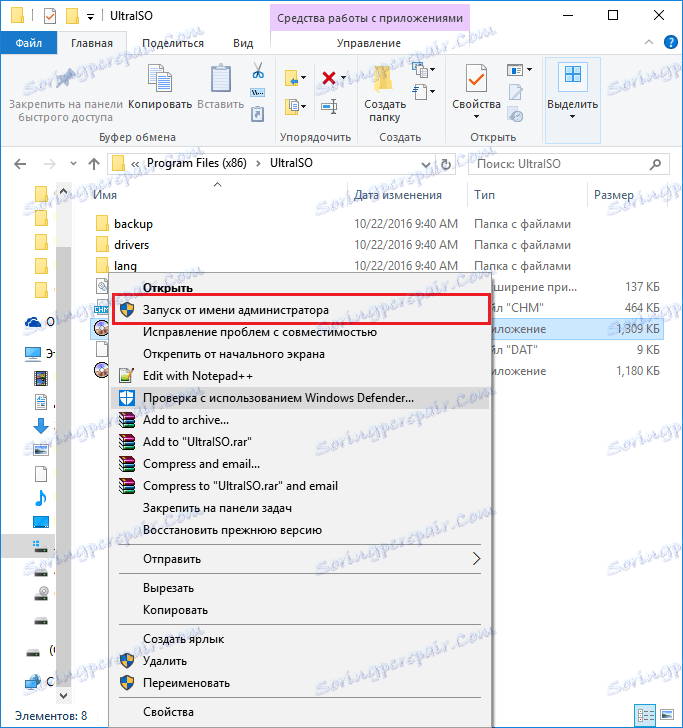Open the Delete dropdown arrow

[x=344, y=78]
